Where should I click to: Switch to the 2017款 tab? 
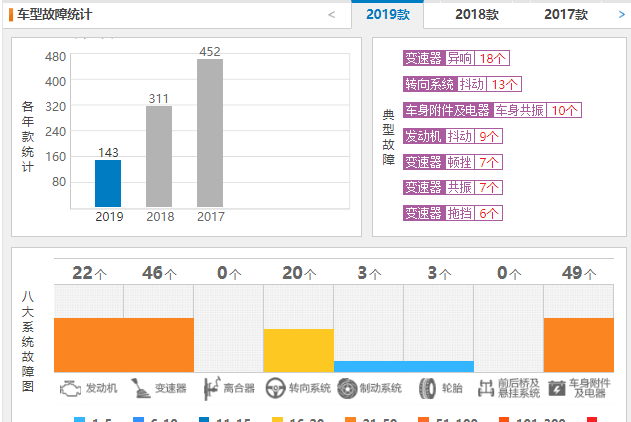(566, 14)
